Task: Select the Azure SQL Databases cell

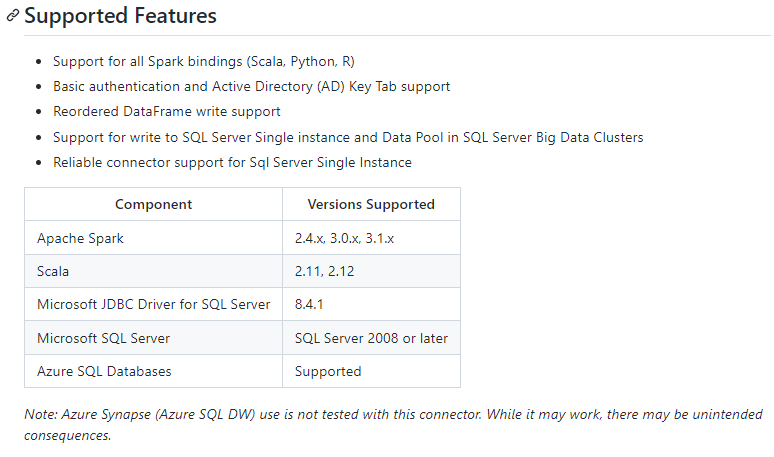Action: (x=104, y=371)
